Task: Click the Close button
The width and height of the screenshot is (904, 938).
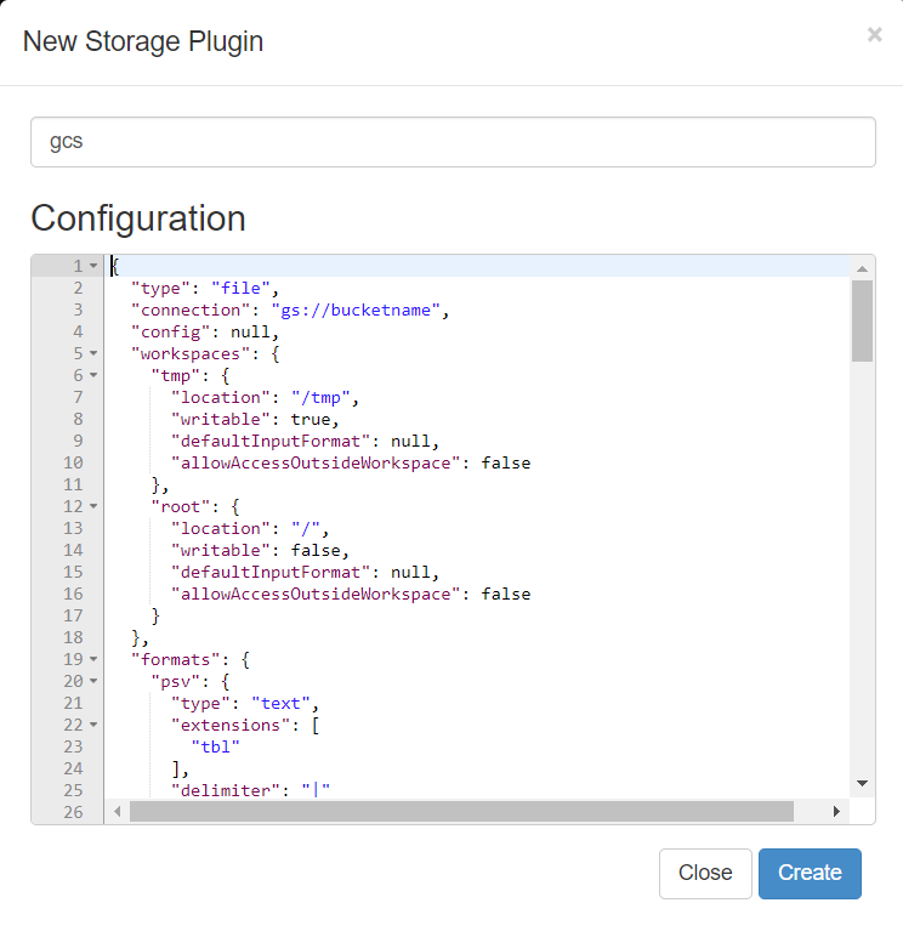Action: point(705,873)
